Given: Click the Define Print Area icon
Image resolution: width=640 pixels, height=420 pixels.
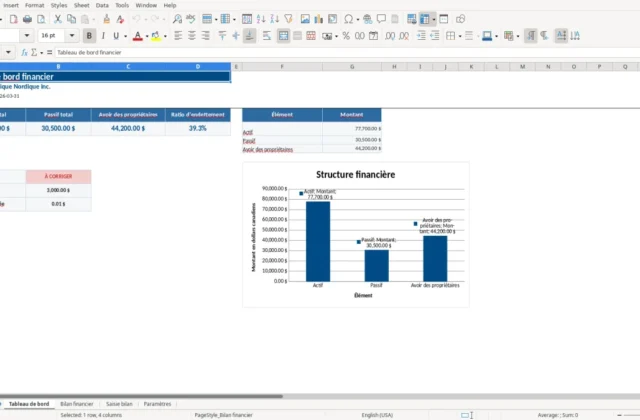Looking at the screenshot, I should pos(411,19).
